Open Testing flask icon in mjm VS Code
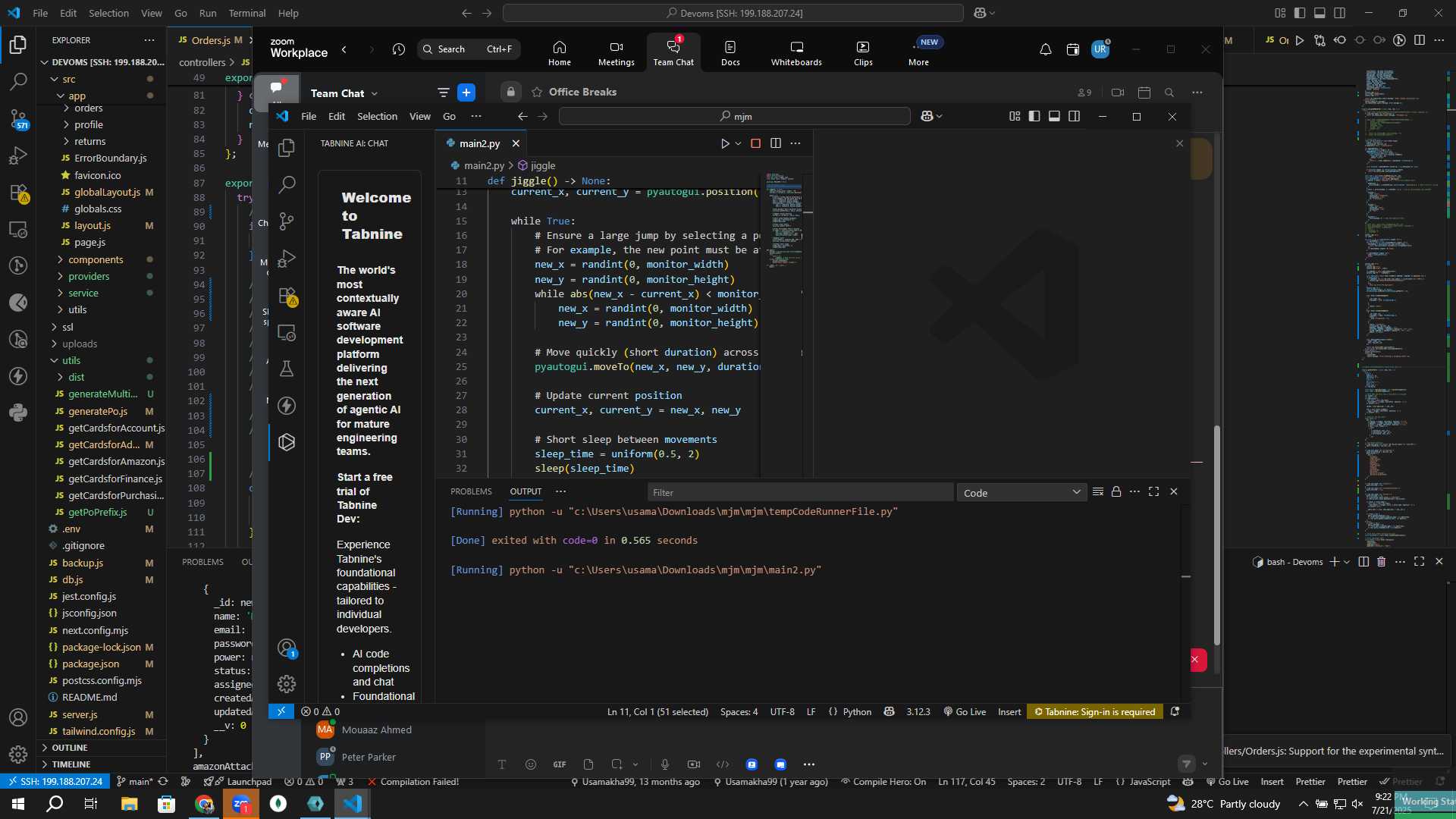 [287, 369]
